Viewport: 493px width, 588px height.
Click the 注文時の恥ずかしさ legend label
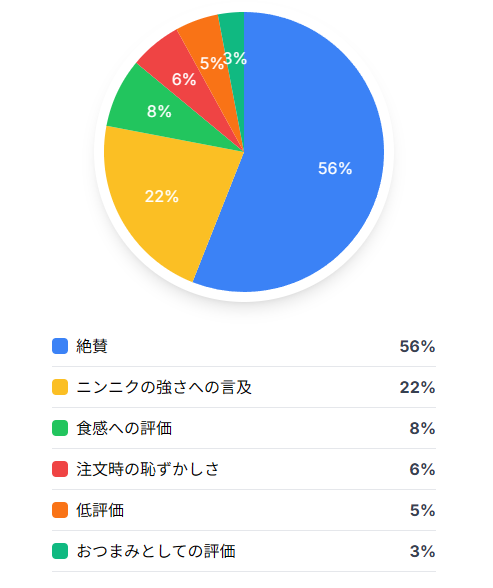pos(148,469)
